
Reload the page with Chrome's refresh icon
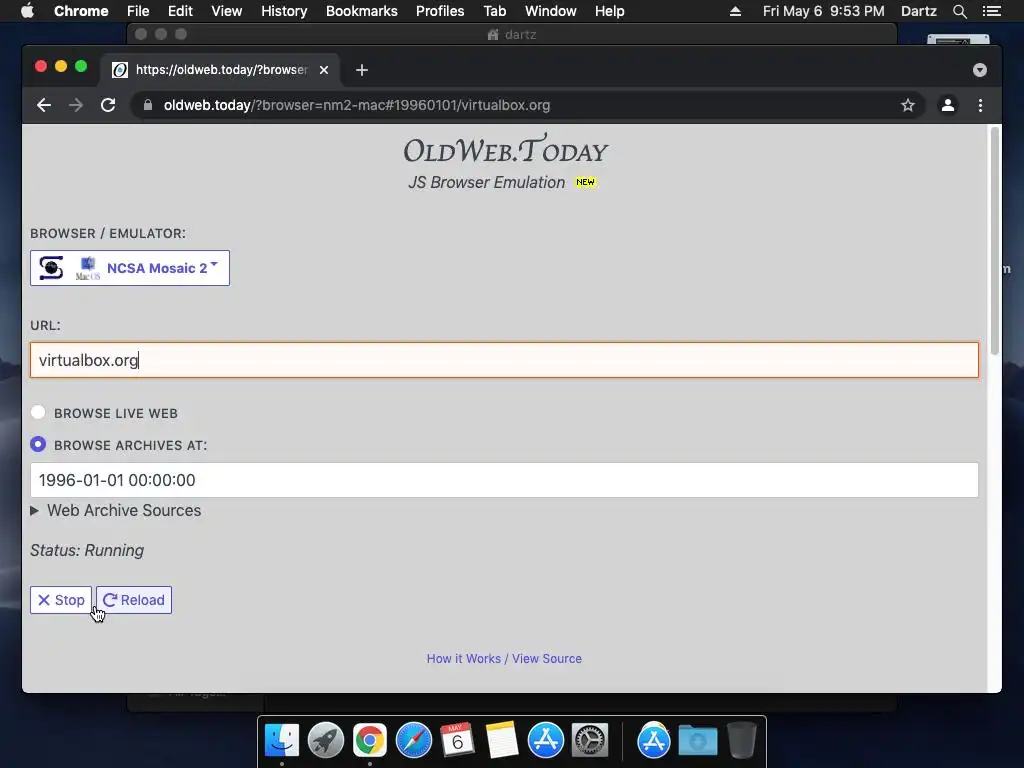[x=108, y=105]
